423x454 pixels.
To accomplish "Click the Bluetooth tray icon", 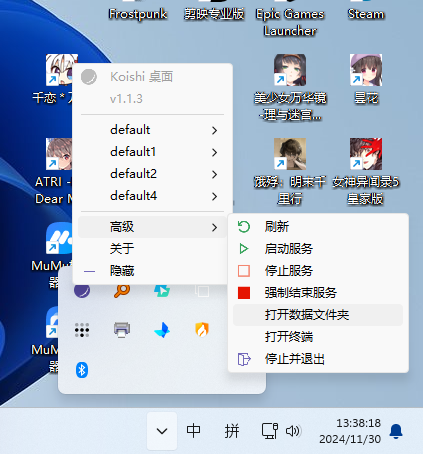I will point(82,370).
